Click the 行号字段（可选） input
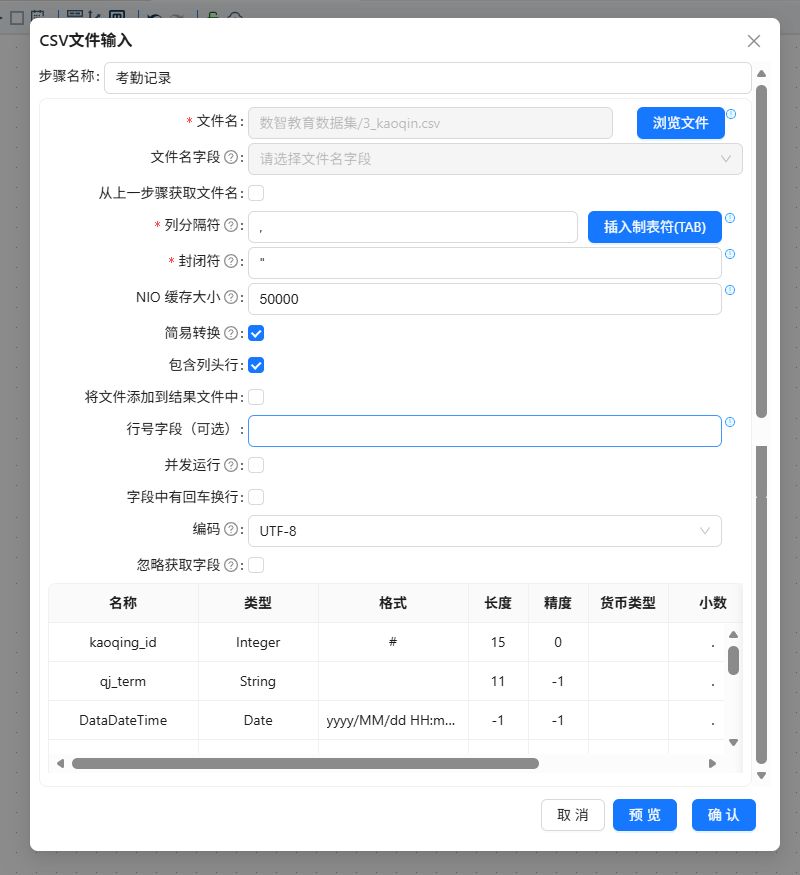 [x=485, y=431]
